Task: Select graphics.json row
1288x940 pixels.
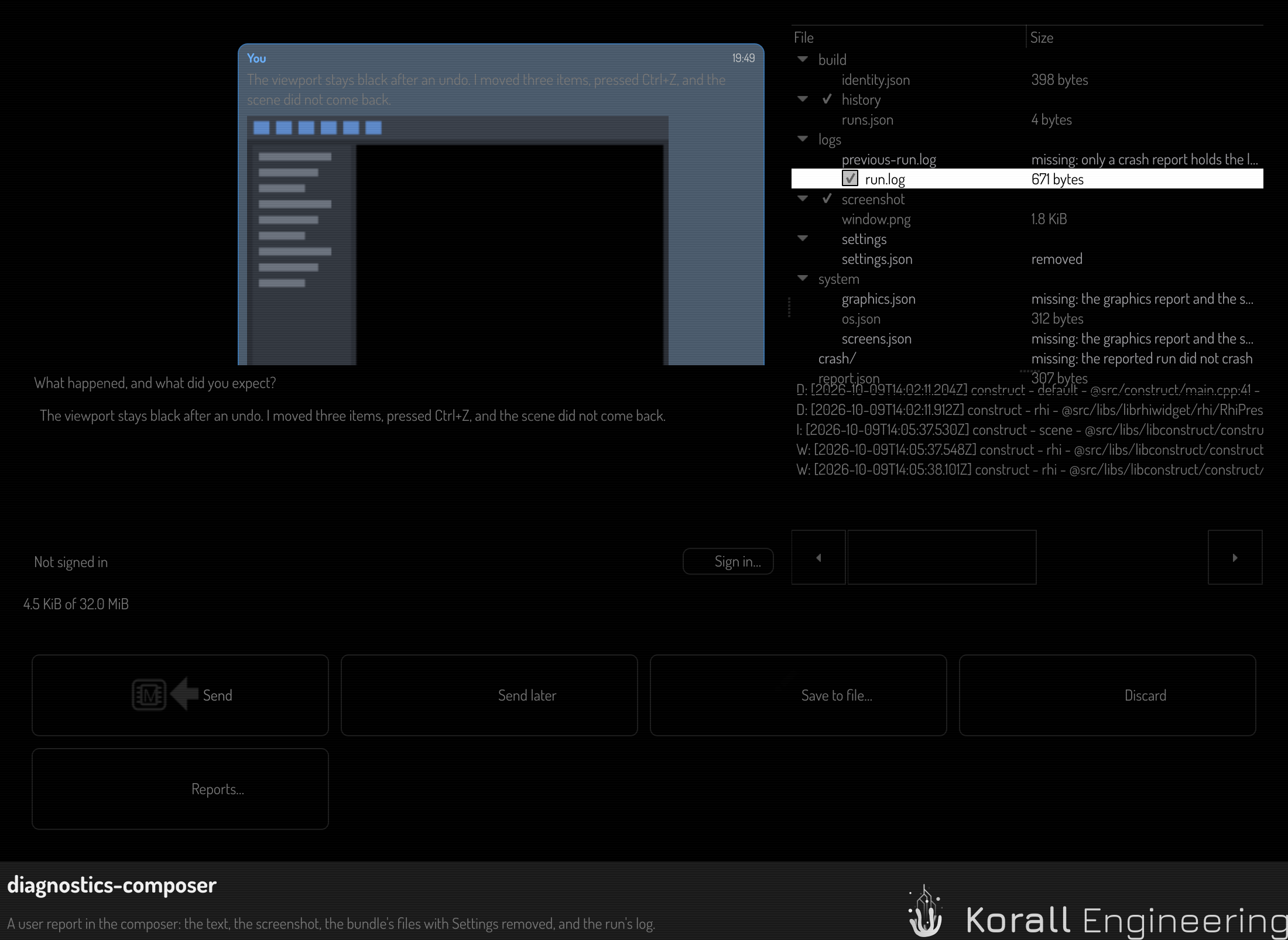Action: click(x=1027, y=299)
